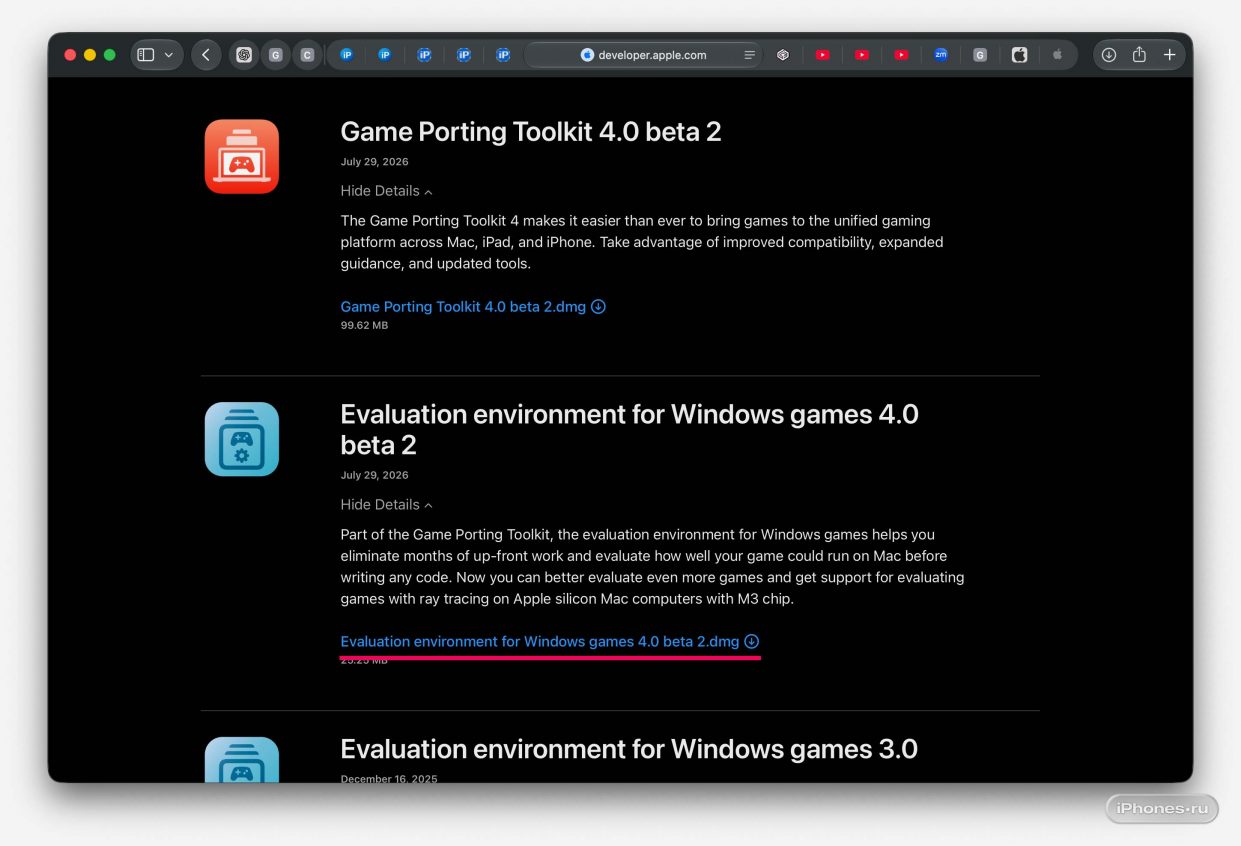Select heading Game Porting Toolkit 4.0 beta 2
Image resolution: width=1241 pixels, height=846 pixels.
click(x=531, y=132)
